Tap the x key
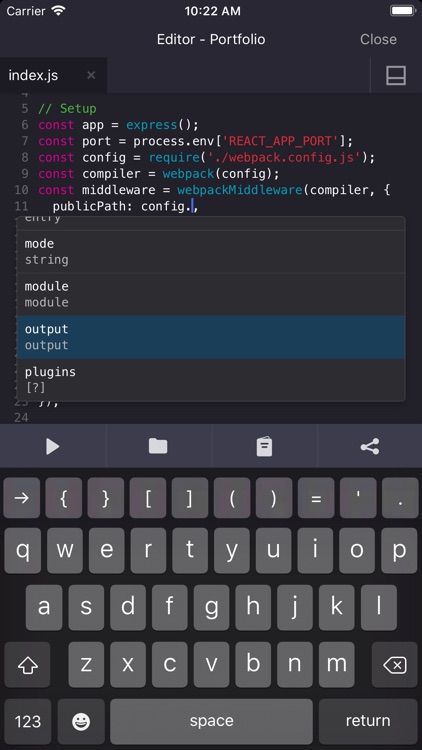Viewport: 422px width, 750px height. [x=128, y=665]
